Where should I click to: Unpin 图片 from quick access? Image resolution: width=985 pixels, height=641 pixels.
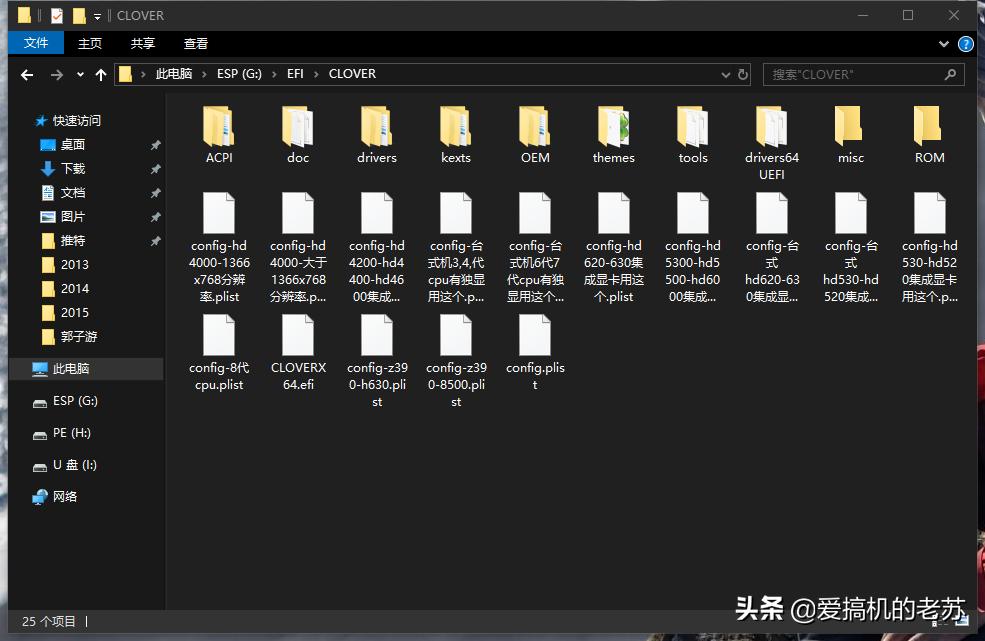(155, 216)
